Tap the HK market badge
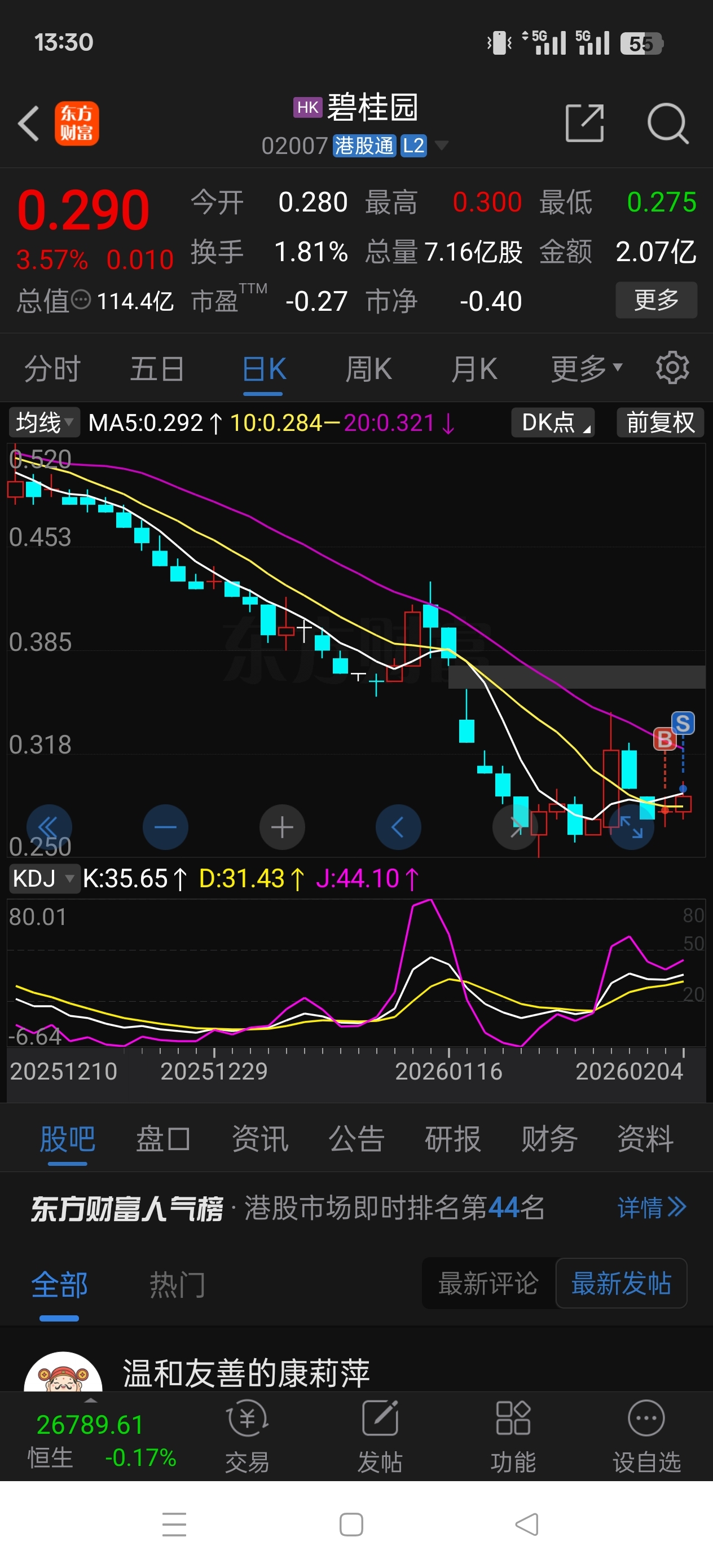 coord(307,108)
